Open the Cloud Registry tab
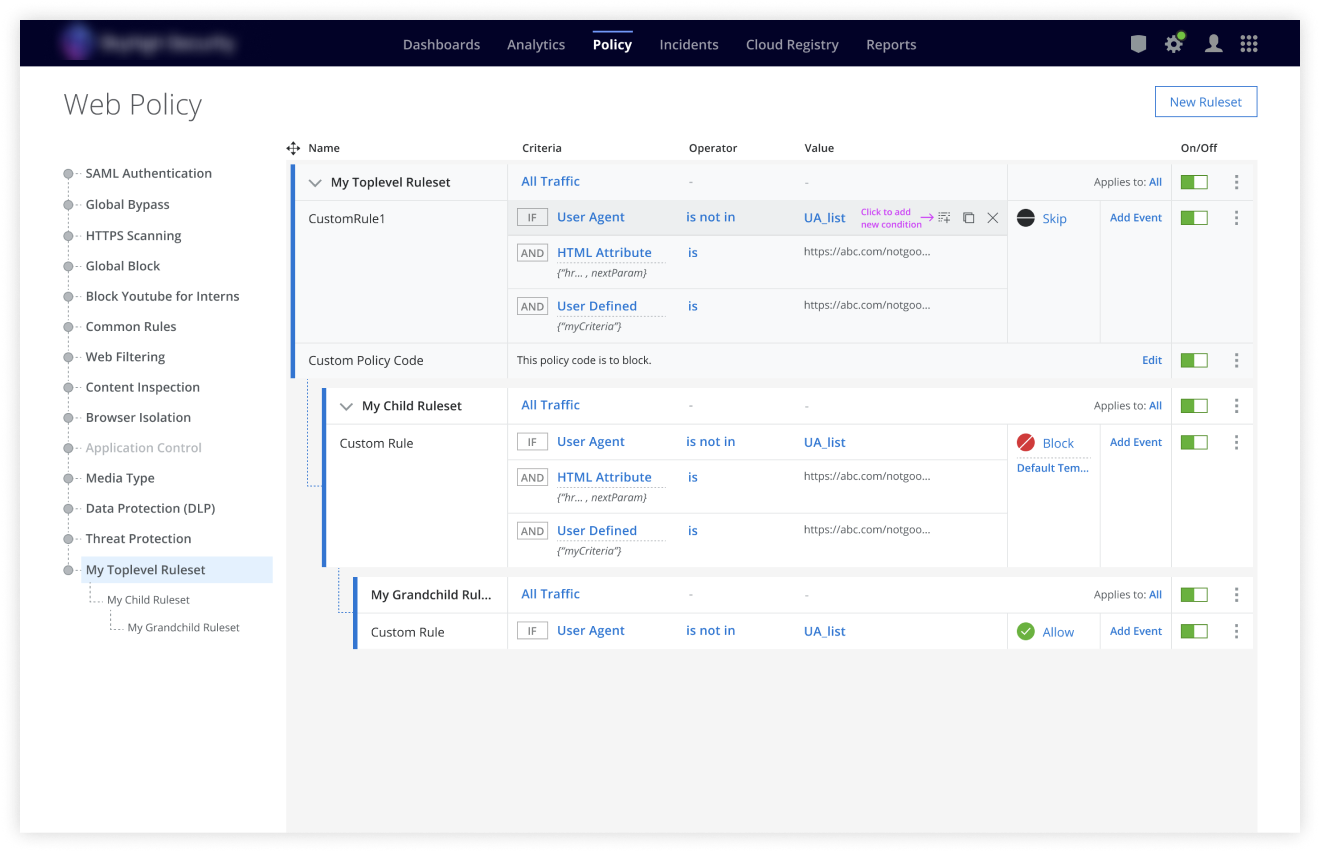 tap(792, 45)
